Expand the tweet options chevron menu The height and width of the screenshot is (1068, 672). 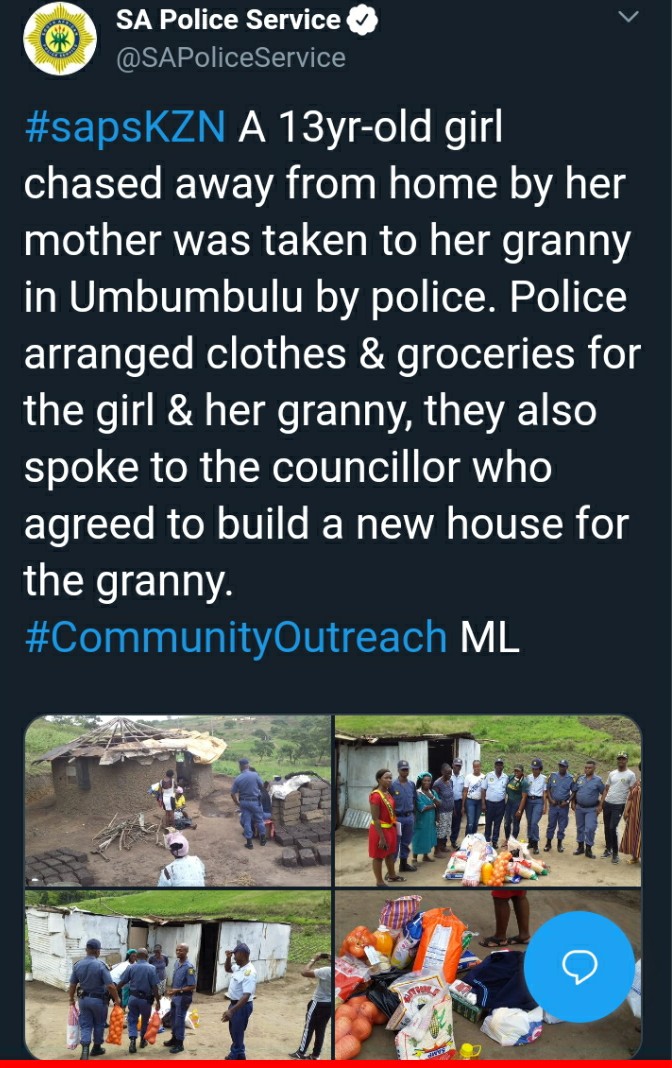pos(628,16)
